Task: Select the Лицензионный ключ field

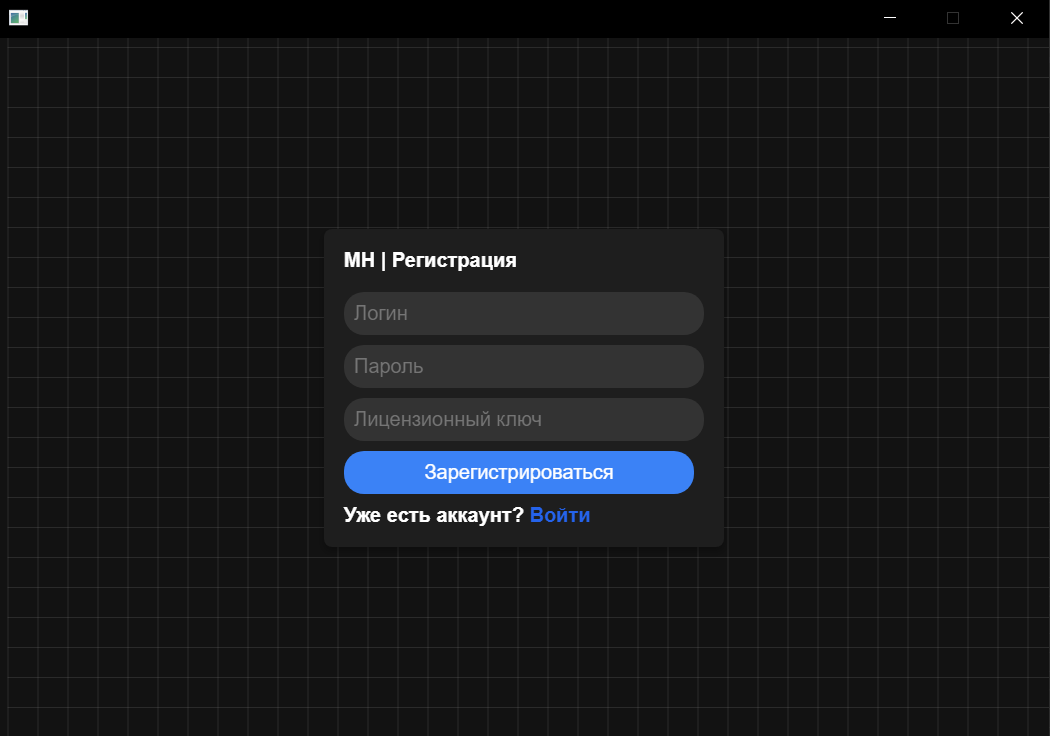Action: point(523,419)
